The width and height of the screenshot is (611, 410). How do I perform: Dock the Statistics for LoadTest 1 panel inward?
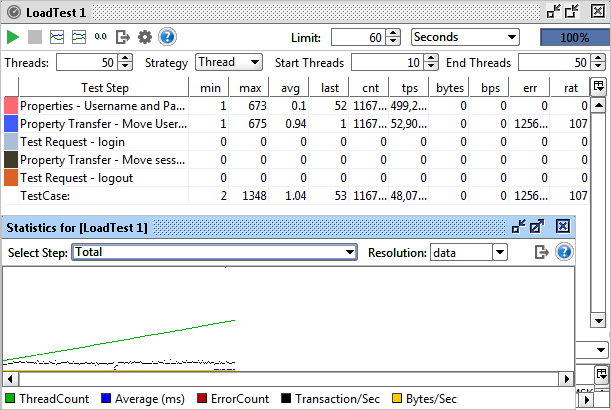[x=519, y=226]
